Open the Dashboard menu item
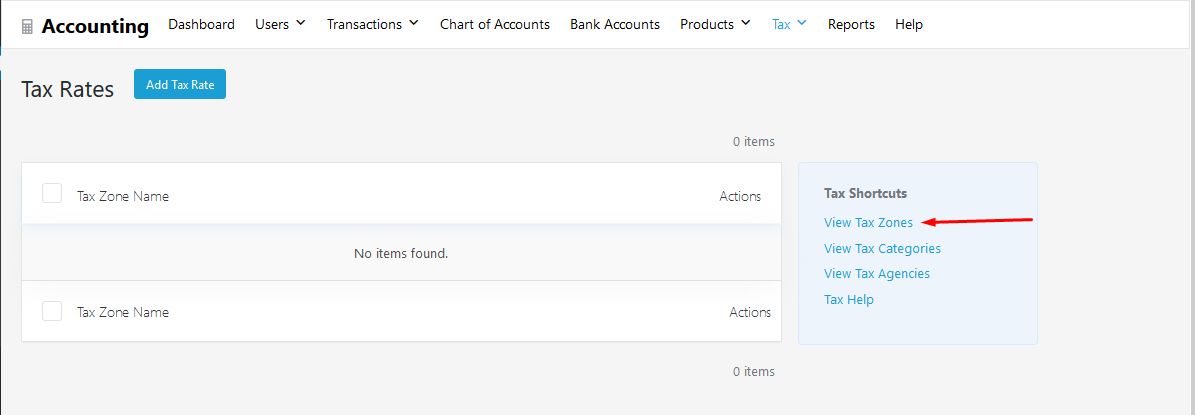Screen dimensions: 1195x415 [x=201, y=24]
